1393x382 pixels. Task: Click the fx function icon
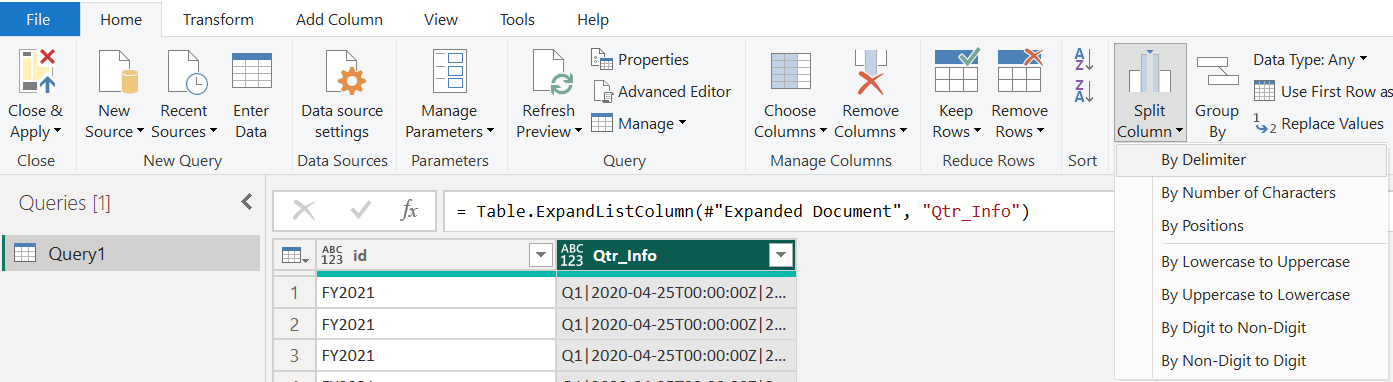pos(409,210)
